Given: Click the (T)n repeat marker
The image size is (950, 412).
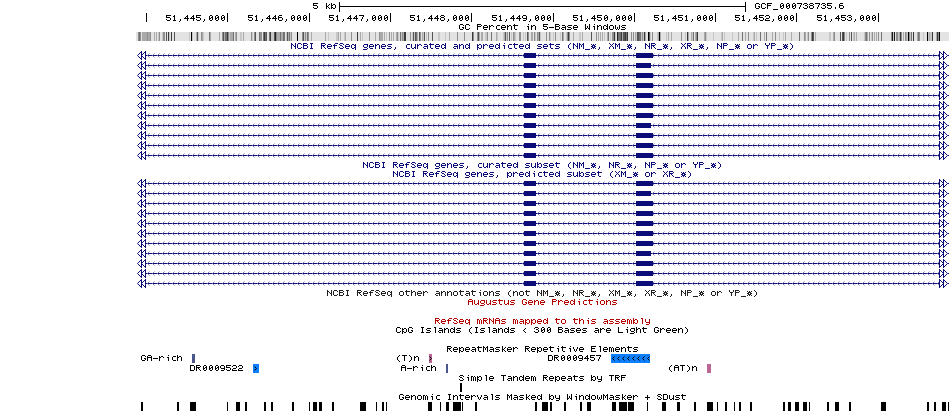Looking at the screenshot, I should tap(430, 357).
